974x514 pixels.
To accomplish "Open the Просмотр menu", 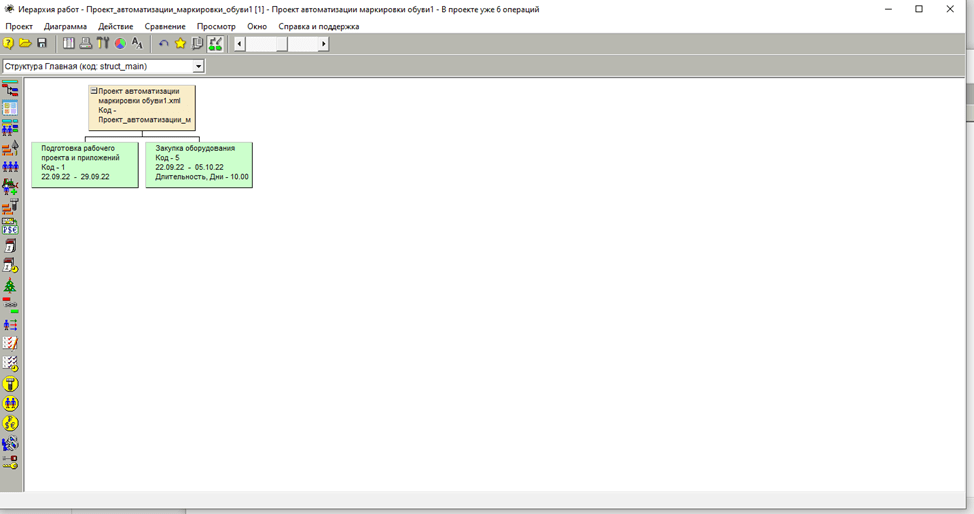I will pos(216,26).
